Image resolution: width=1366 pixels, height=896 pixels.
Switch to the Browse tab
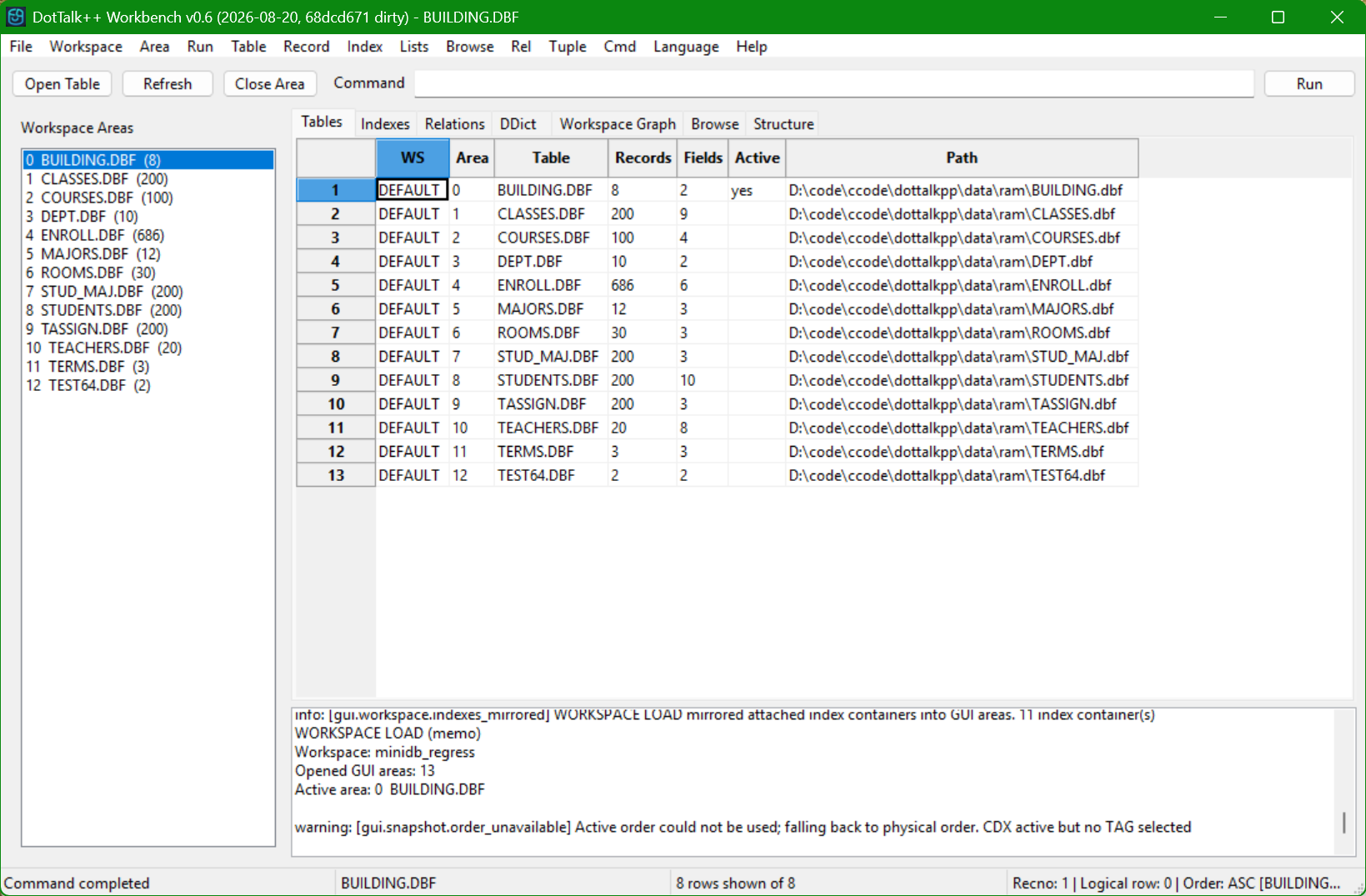[x=714, y=123]
